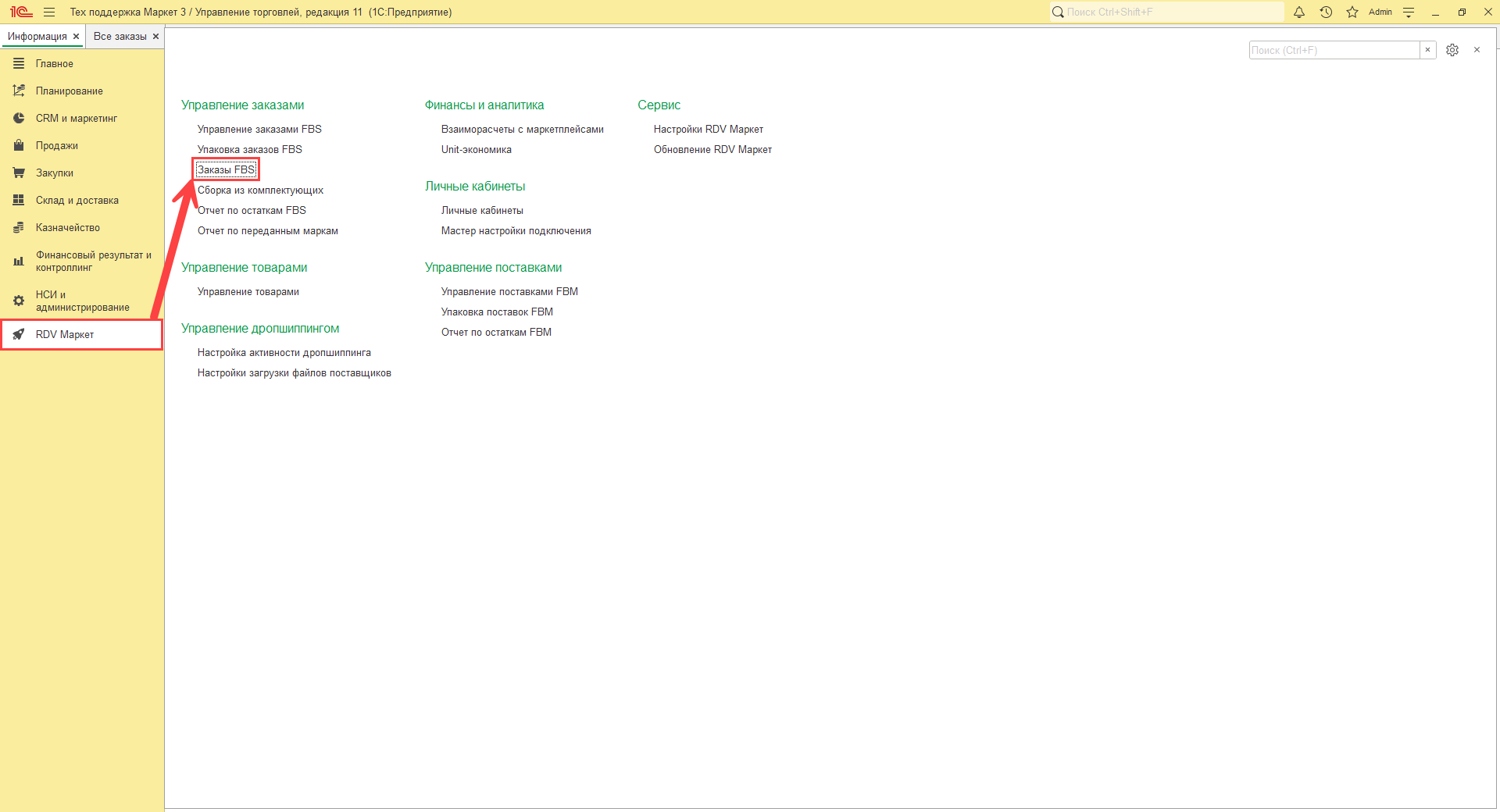Click the CRM и маркетинг pie icon

19,118
